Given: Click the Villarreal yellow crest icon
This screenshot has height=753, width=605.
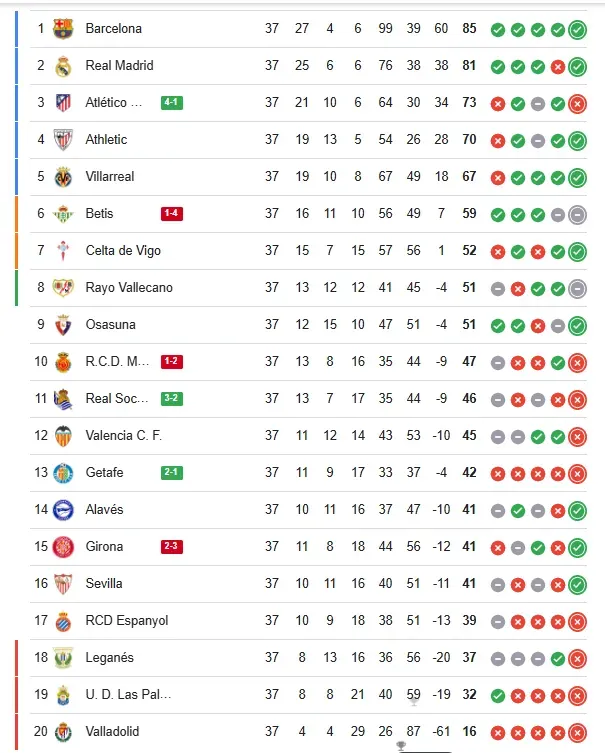Looking at the screenshot, I should [63, 177].
